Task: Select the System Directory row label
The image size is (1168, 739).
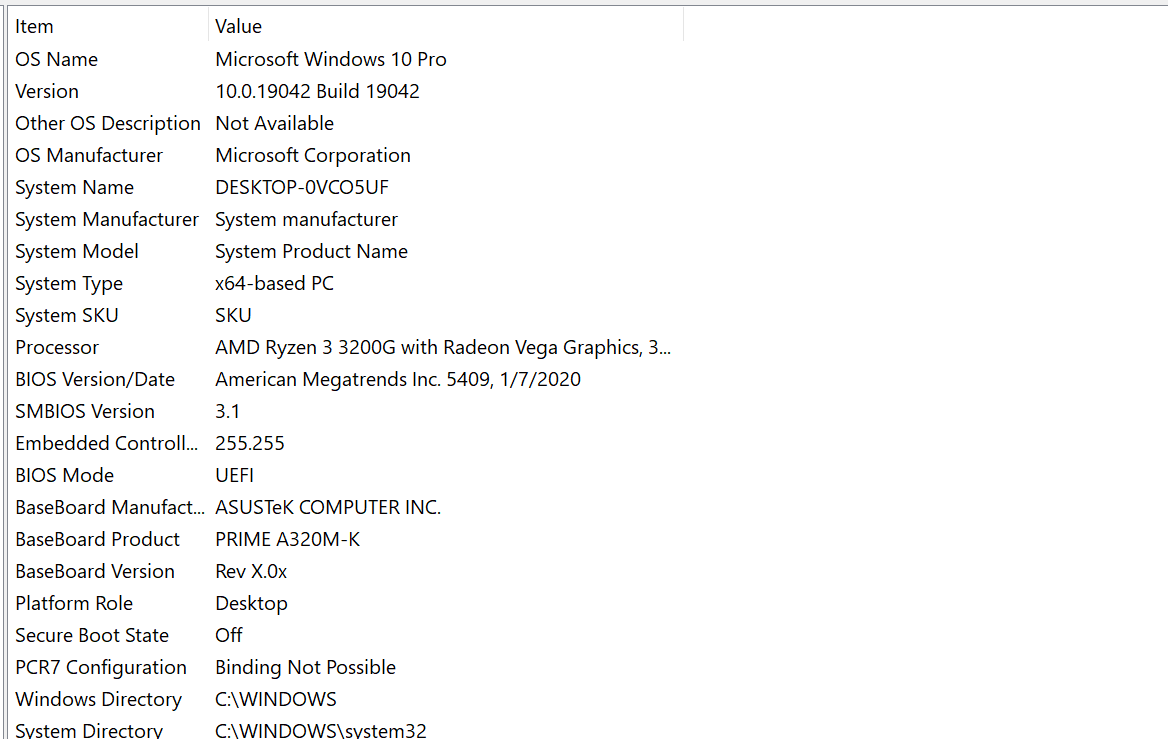Action: (x=89, y=731)
